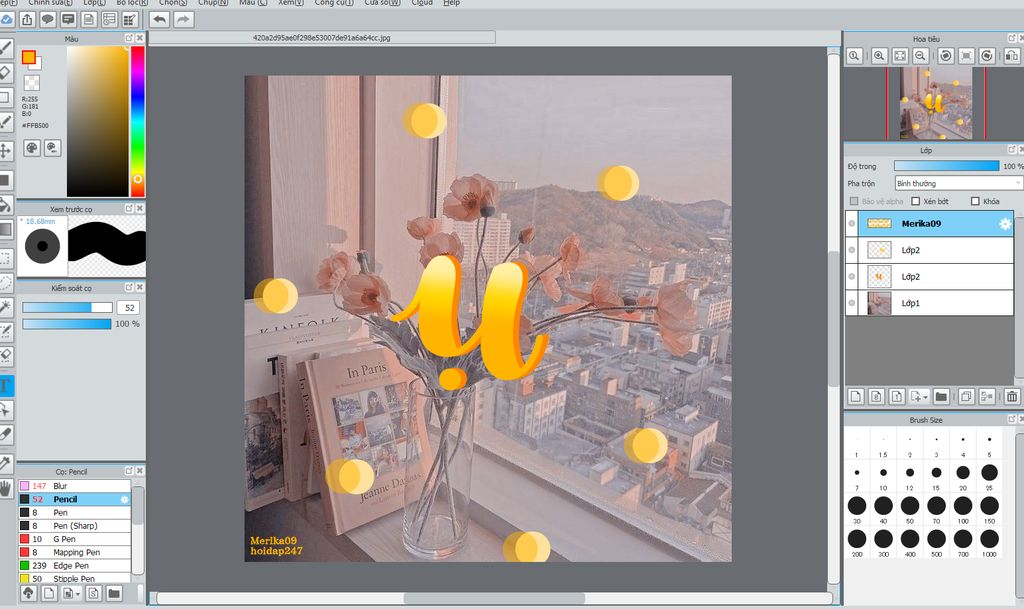Open add-layer dropdown arrow in layer panel
1024x609 pixels.
[x=925, y=397]
